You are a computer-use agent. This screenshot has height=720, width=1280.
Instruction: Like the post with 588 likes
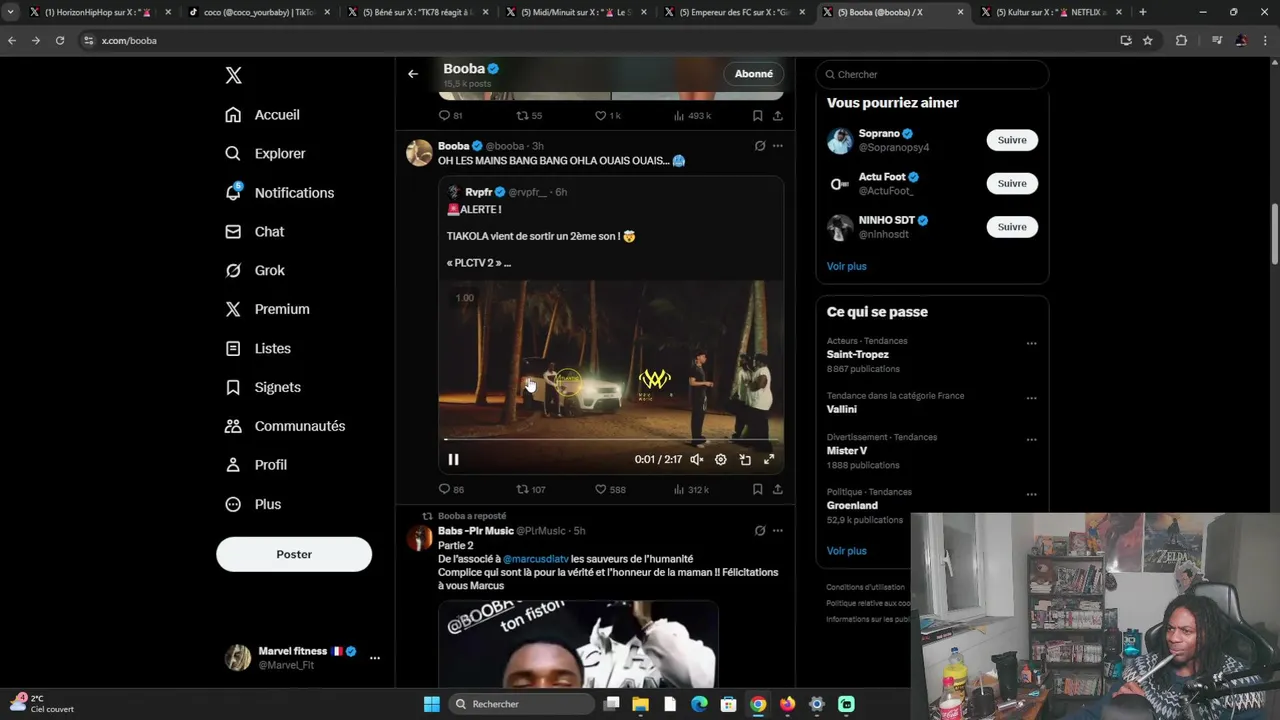tap(610, 489)
